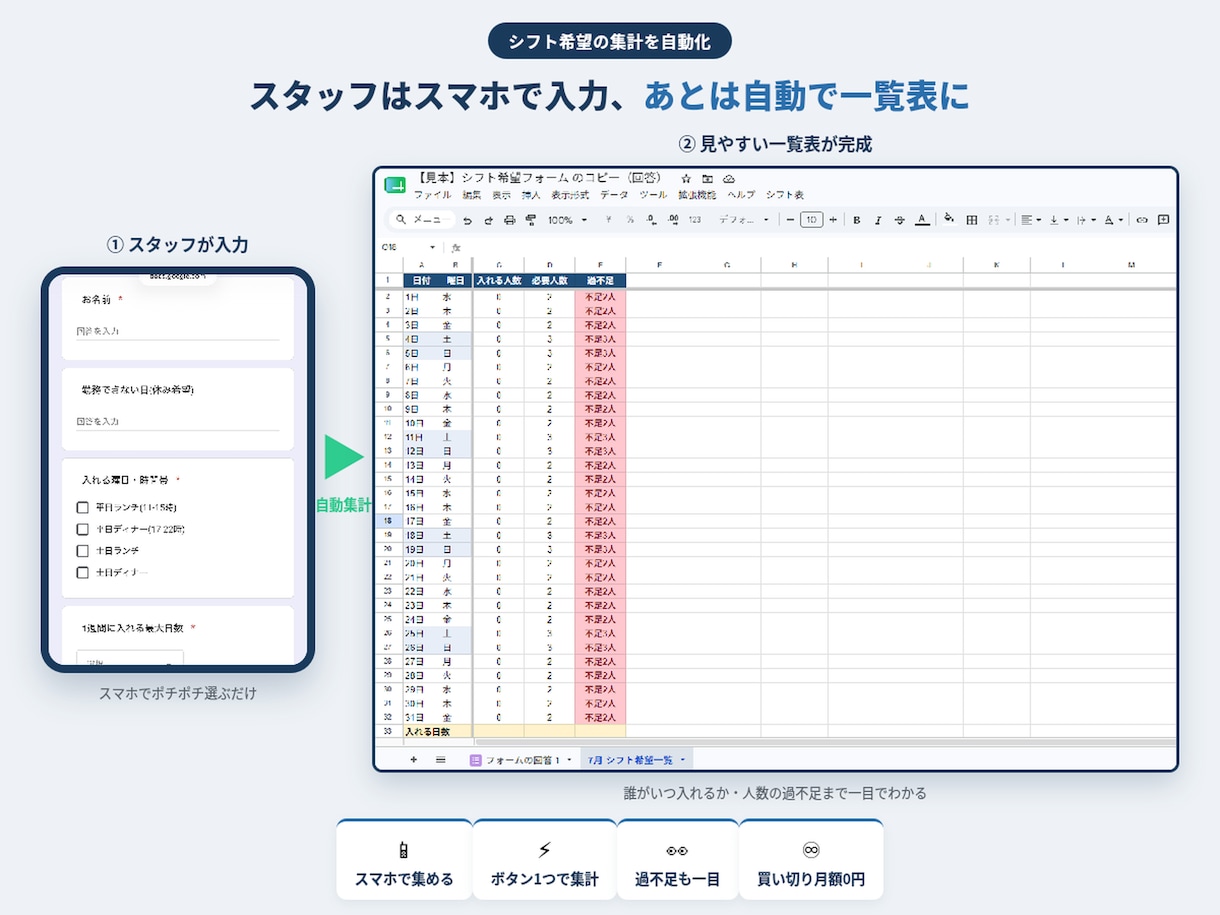Screen dimensions: 1220x915
Task: Click the menu search box
Action: click(423, 220)
